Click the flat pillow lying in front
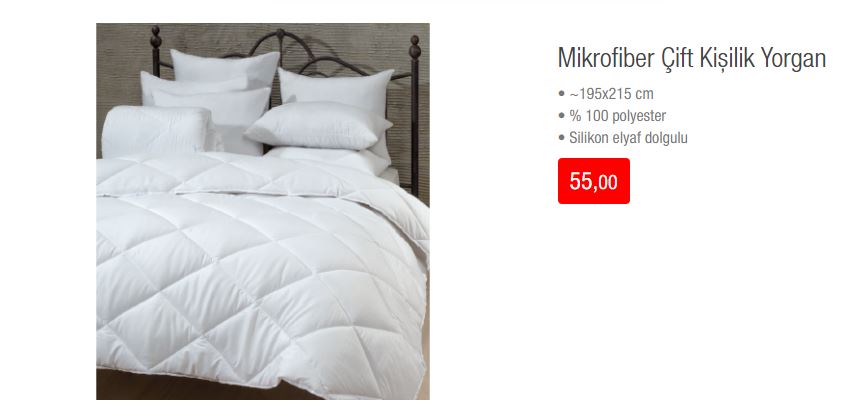 coord(319,126)
